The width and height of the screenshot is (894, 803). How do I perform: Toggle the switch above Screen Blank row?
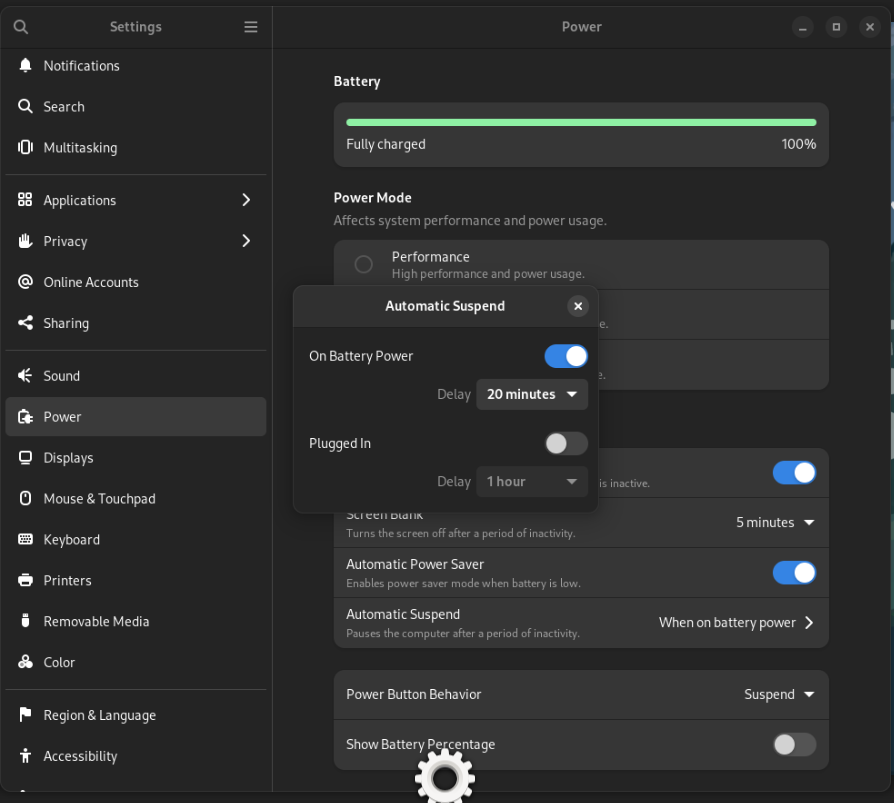(x=794, y=472)
